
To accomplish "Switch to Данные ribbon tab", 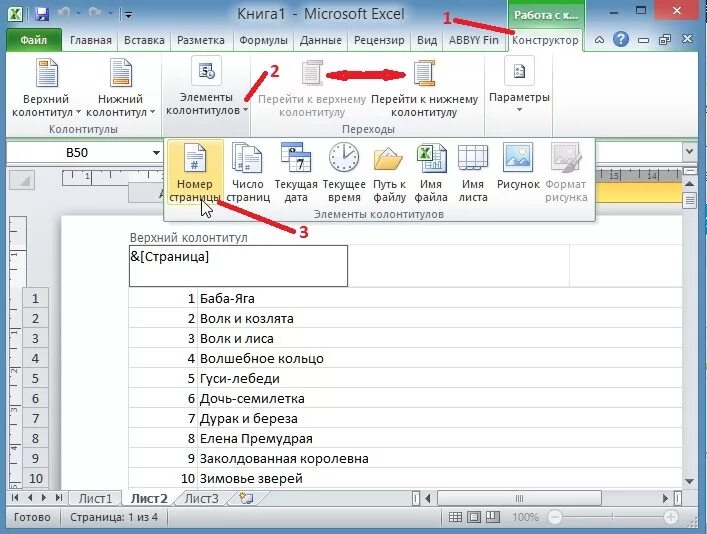I will point(320,40).
